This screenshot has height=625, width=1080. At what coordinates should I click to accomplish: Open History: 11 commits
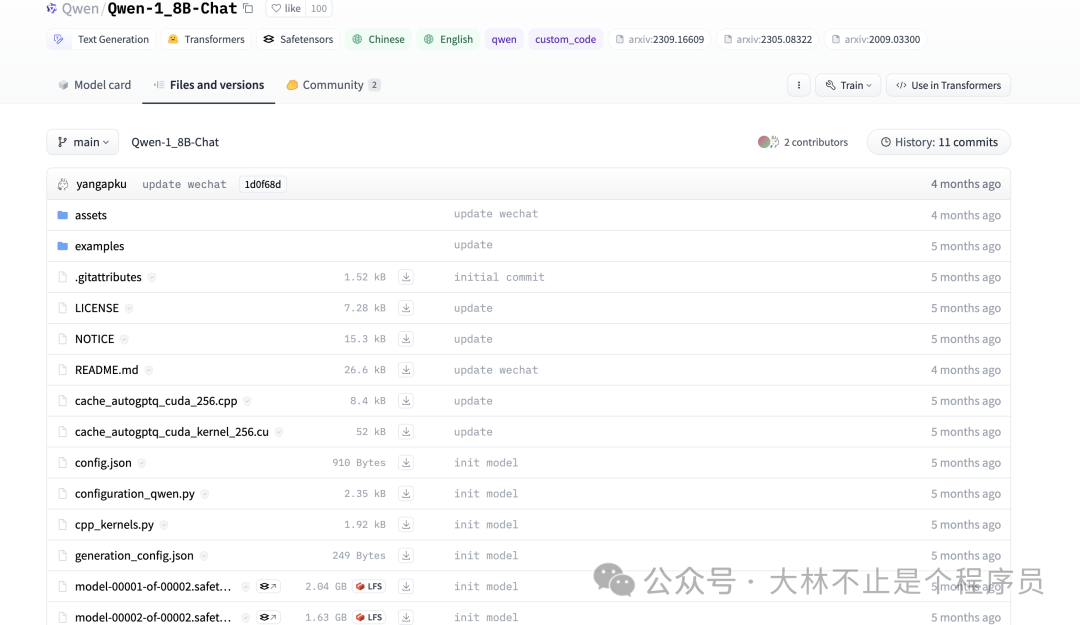939,142
